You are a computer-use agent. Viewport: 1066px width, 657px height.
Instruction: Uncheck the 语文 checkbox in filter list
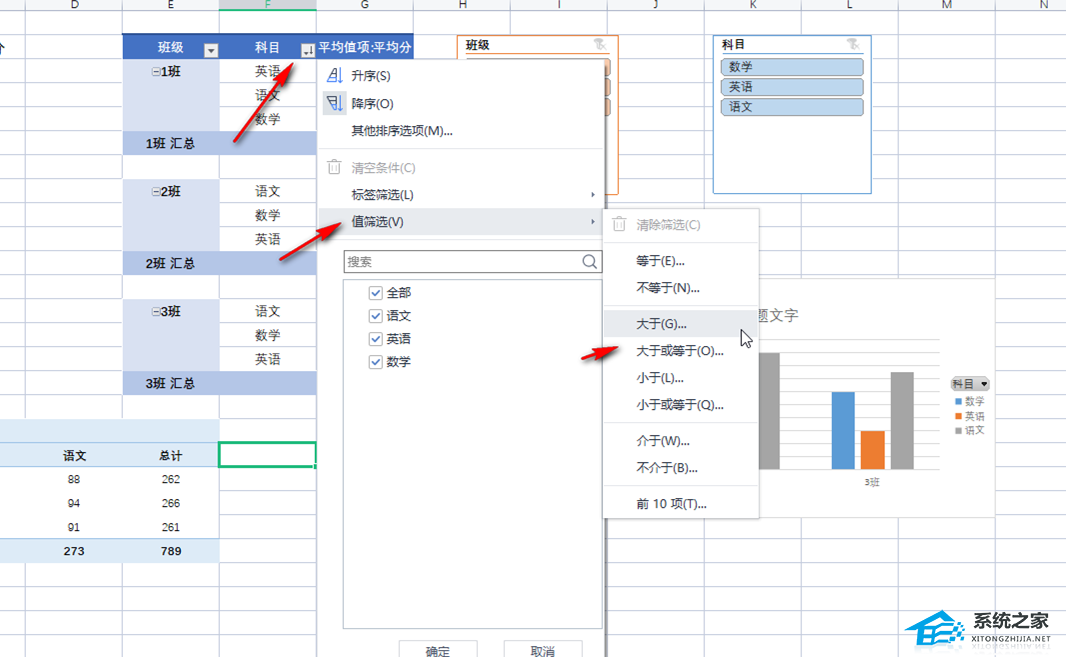pos(376,316)
